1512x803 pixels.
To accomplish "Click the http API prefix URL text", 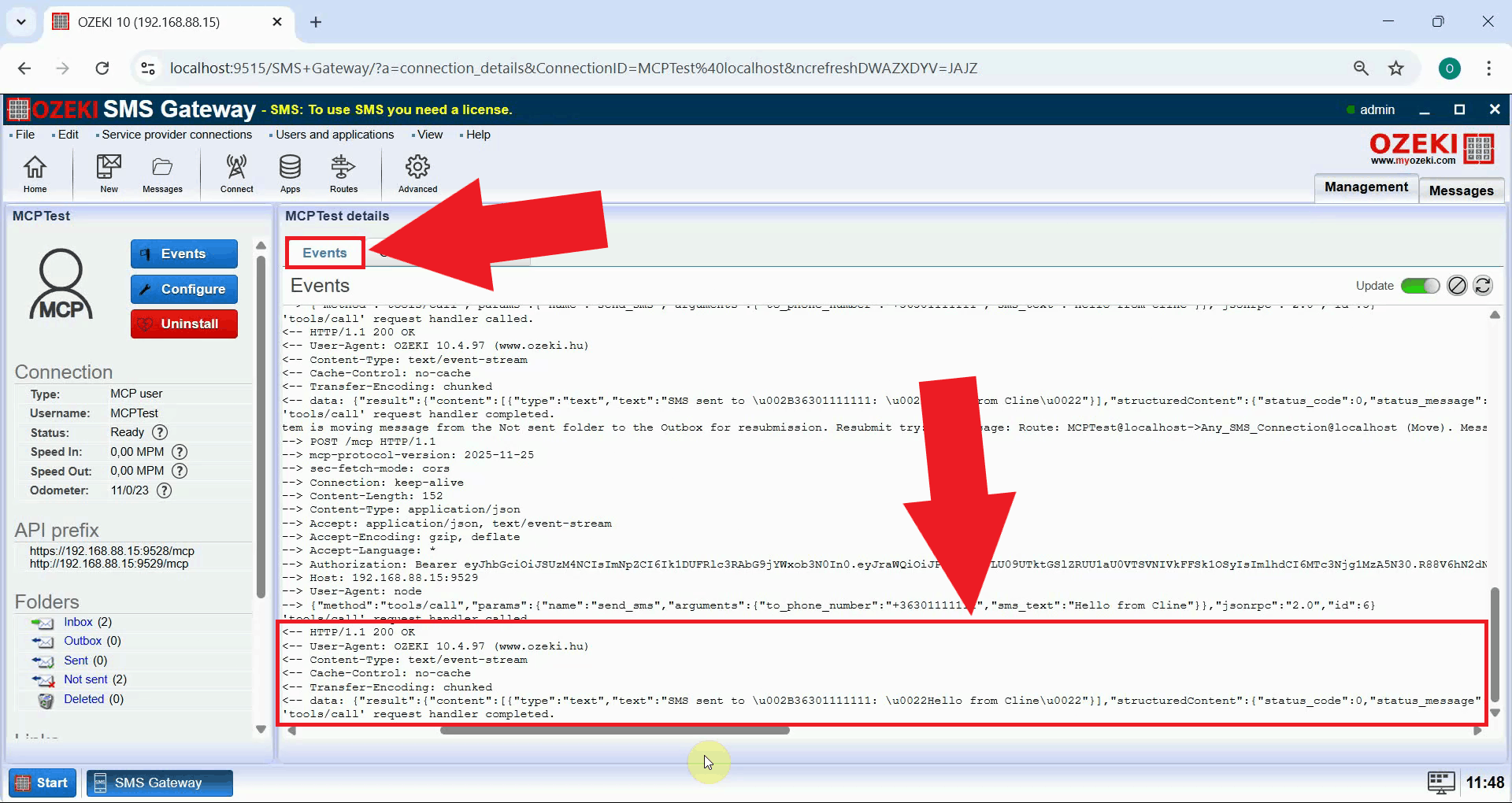I will [109, 564].
